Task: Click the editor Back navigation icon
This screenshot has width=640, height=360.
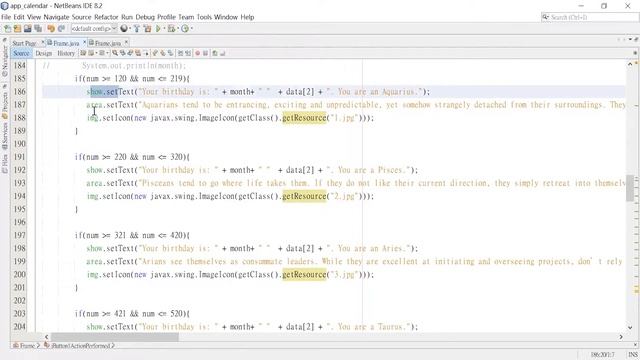Action: click(91, 53)
